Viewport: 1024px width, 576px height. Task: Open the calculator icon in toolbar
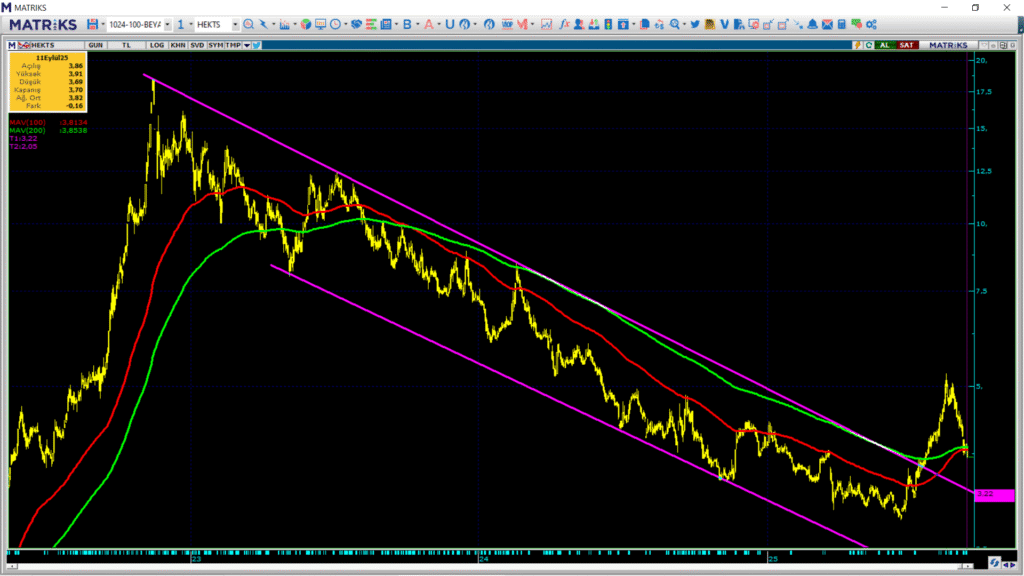tap(842, 24)
